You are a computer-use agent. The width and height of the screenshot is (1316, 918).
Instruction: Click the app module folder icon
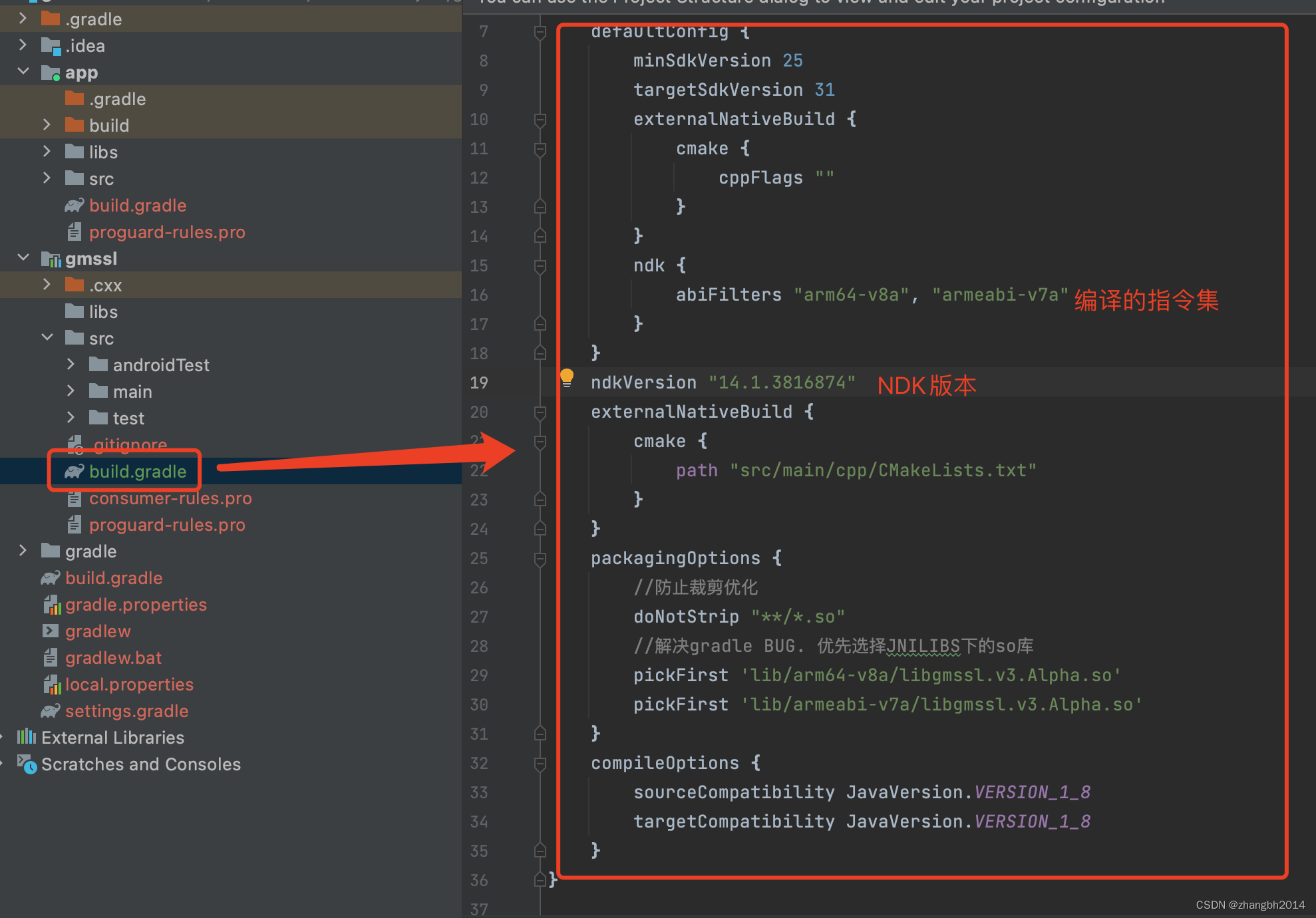point(51,73)
